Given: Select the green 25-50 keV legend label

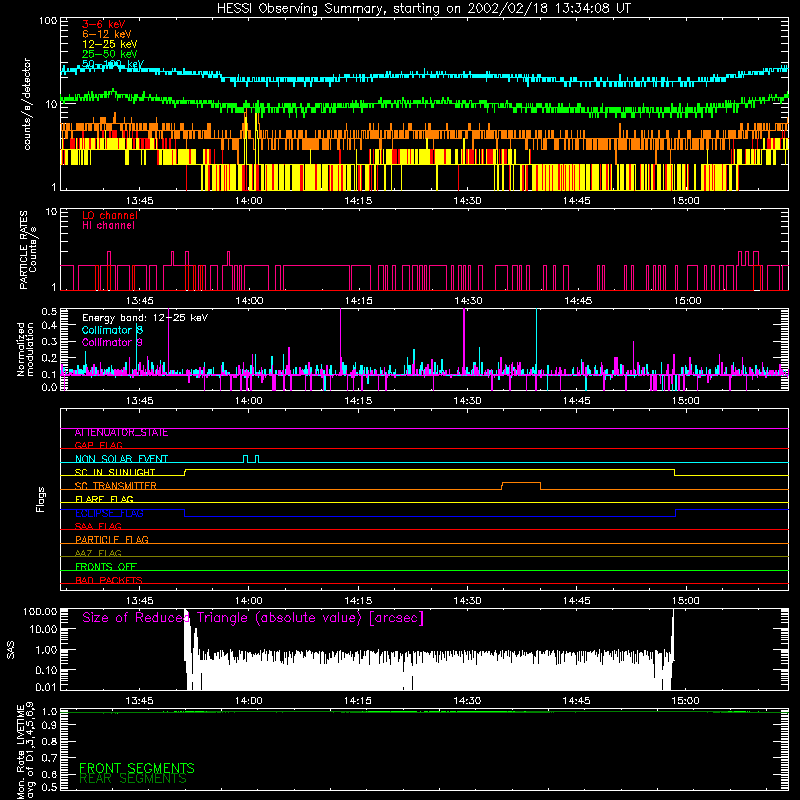Looking at the screenshot, I should point(110,54).
